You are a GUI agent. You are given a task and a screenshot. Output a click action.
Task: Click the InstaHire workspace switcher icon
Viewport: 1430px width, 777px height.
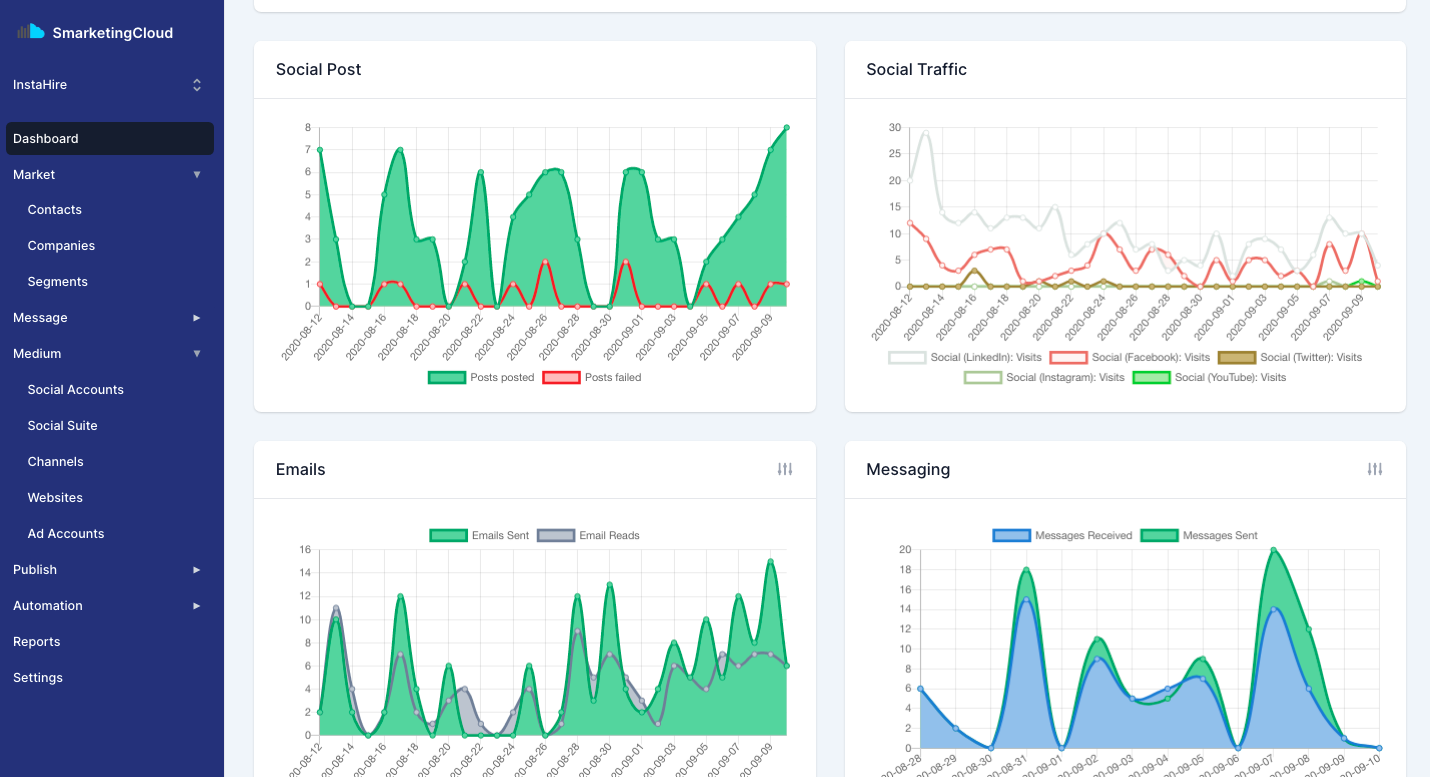[197, 85]
